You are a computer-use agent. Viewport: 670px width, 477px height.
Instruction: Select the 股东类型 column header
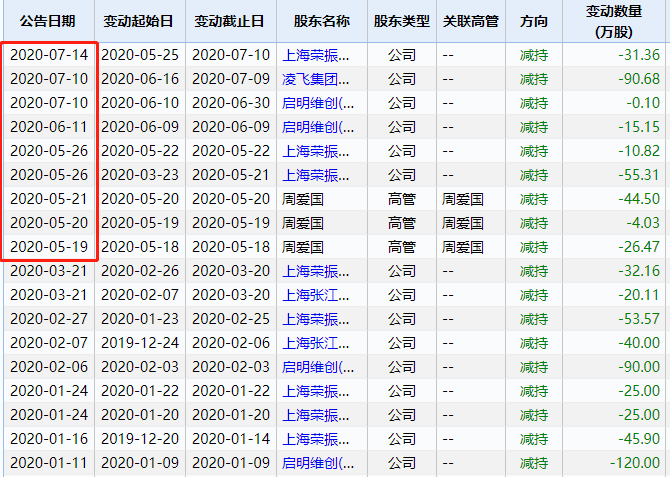point(402,21)
